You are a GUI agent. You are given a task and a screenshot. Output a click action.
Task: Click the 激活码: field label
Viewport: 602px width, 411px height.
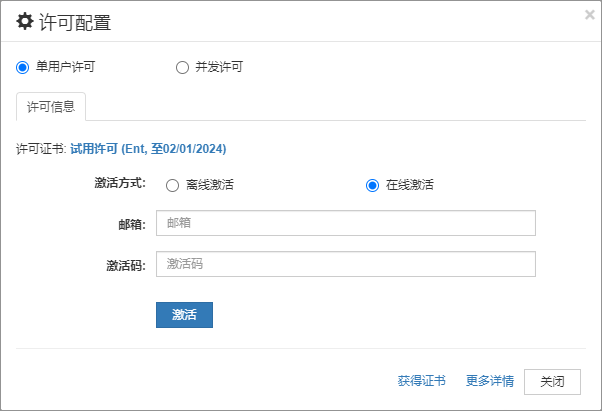126,266
